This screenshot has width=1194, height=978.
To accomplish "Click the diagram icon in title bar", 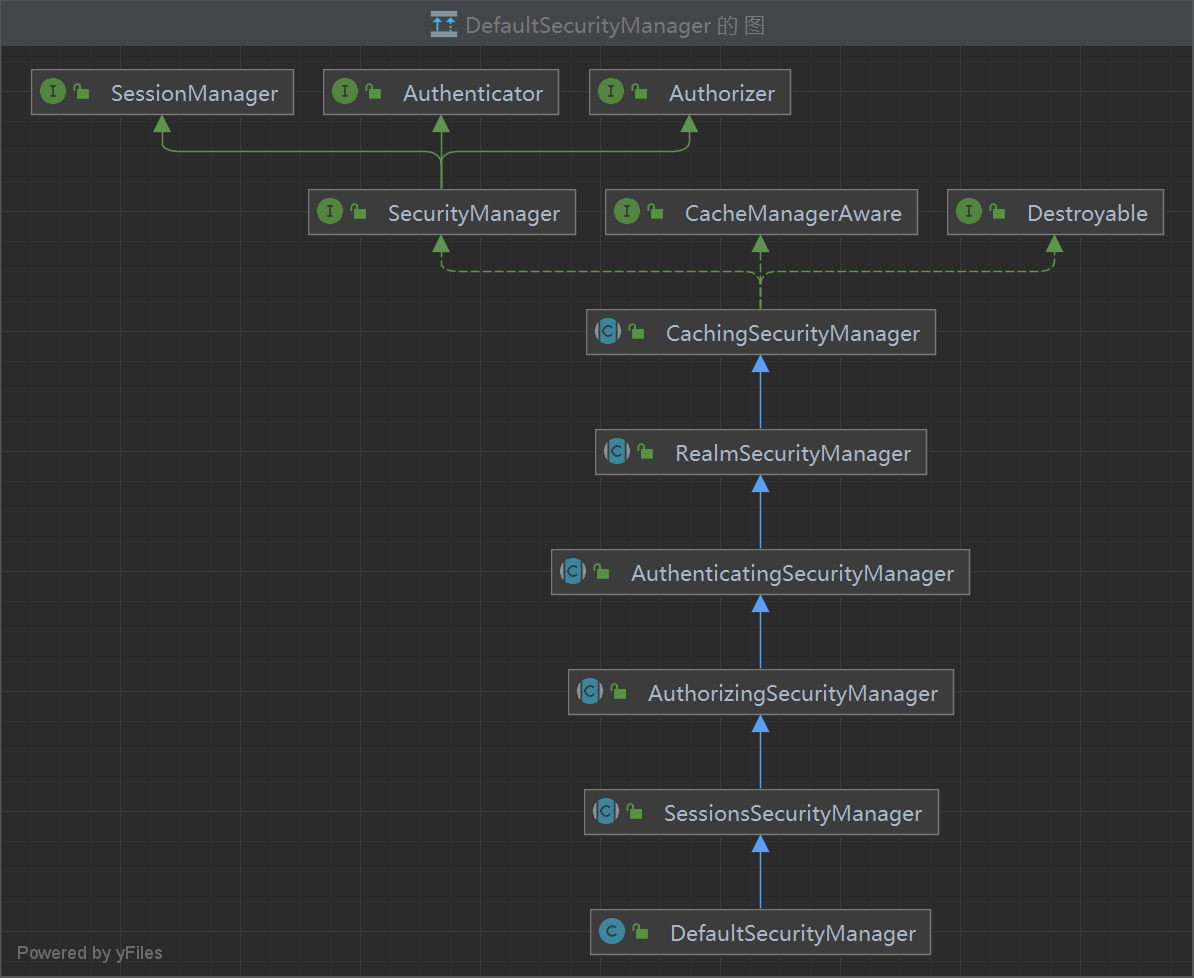I will coord(443,25).
